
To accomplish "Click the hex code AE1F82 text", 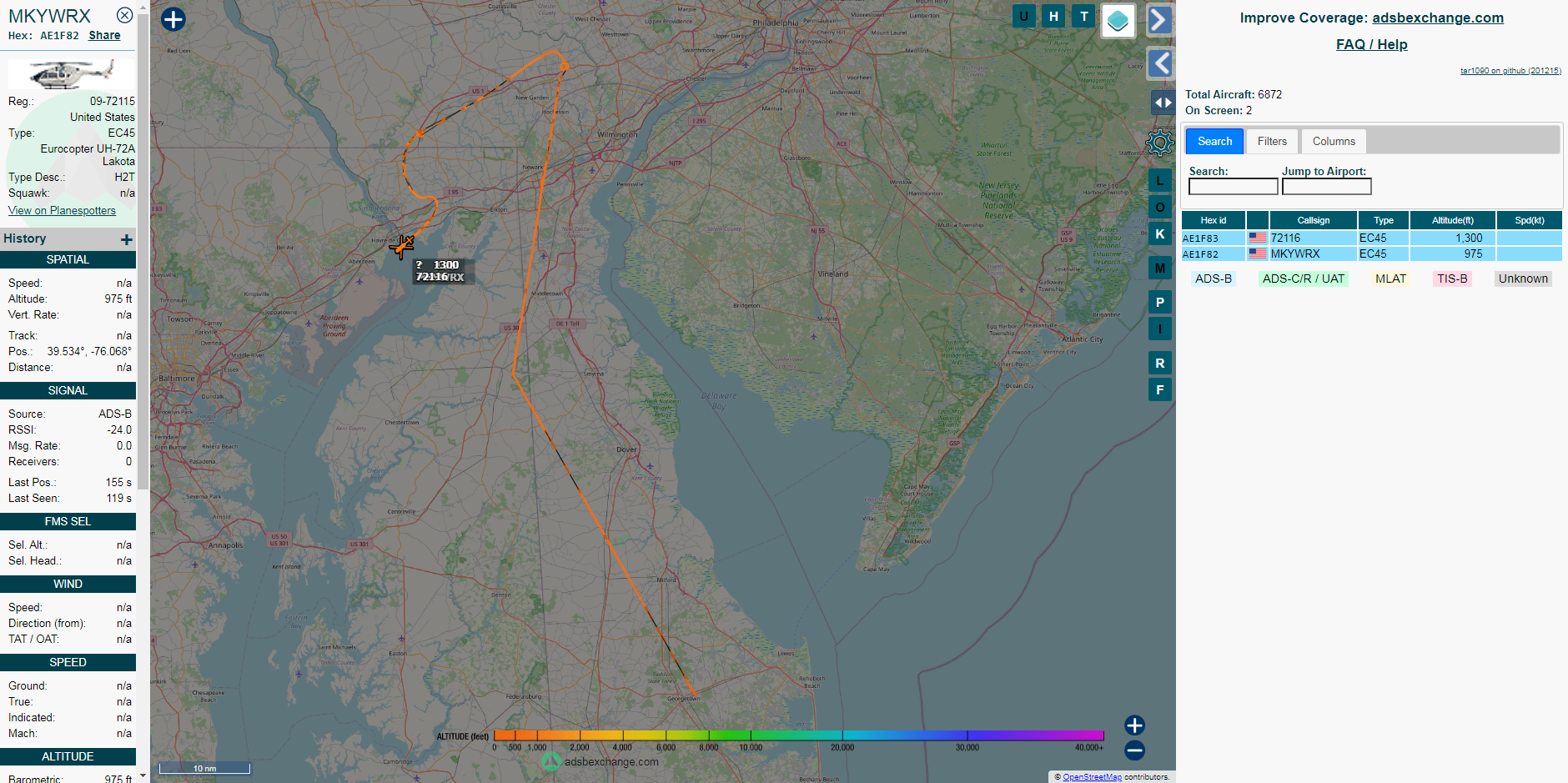I will (59, 36).
